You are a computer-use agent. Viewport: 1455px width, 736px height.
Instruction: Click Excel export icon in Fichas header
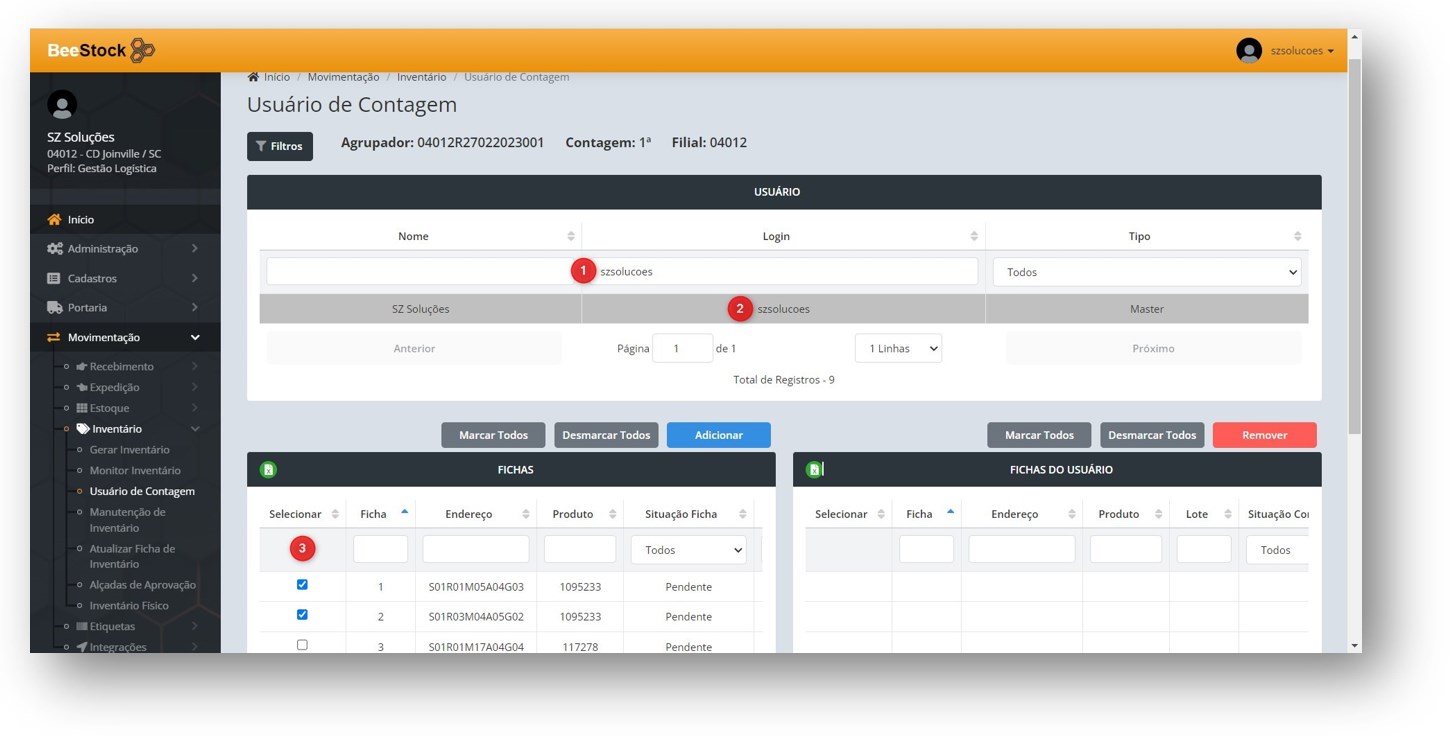[x=268, y=470]
